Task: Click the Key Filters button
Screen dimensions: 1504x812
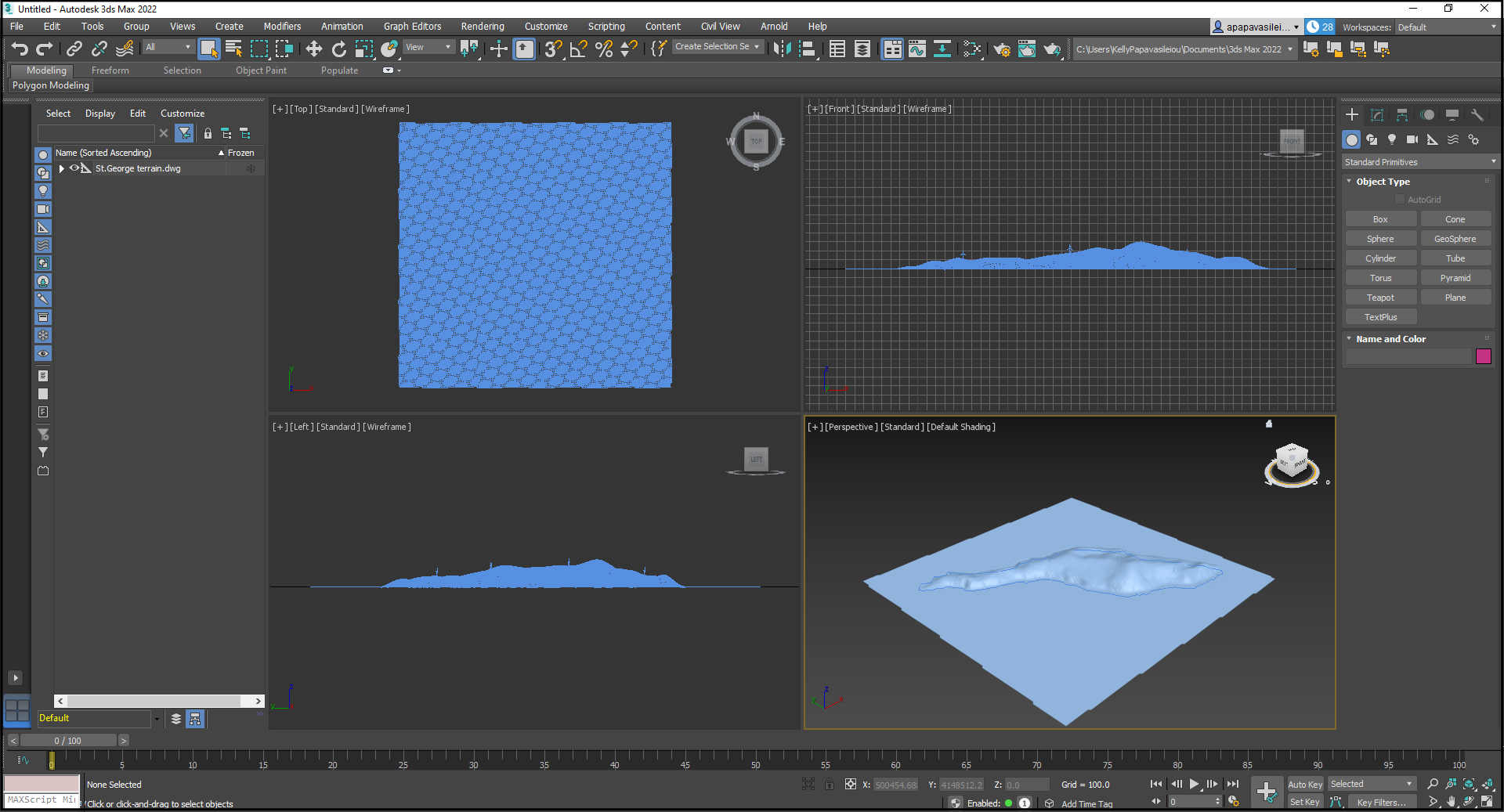Action: tap(1381, 802)
